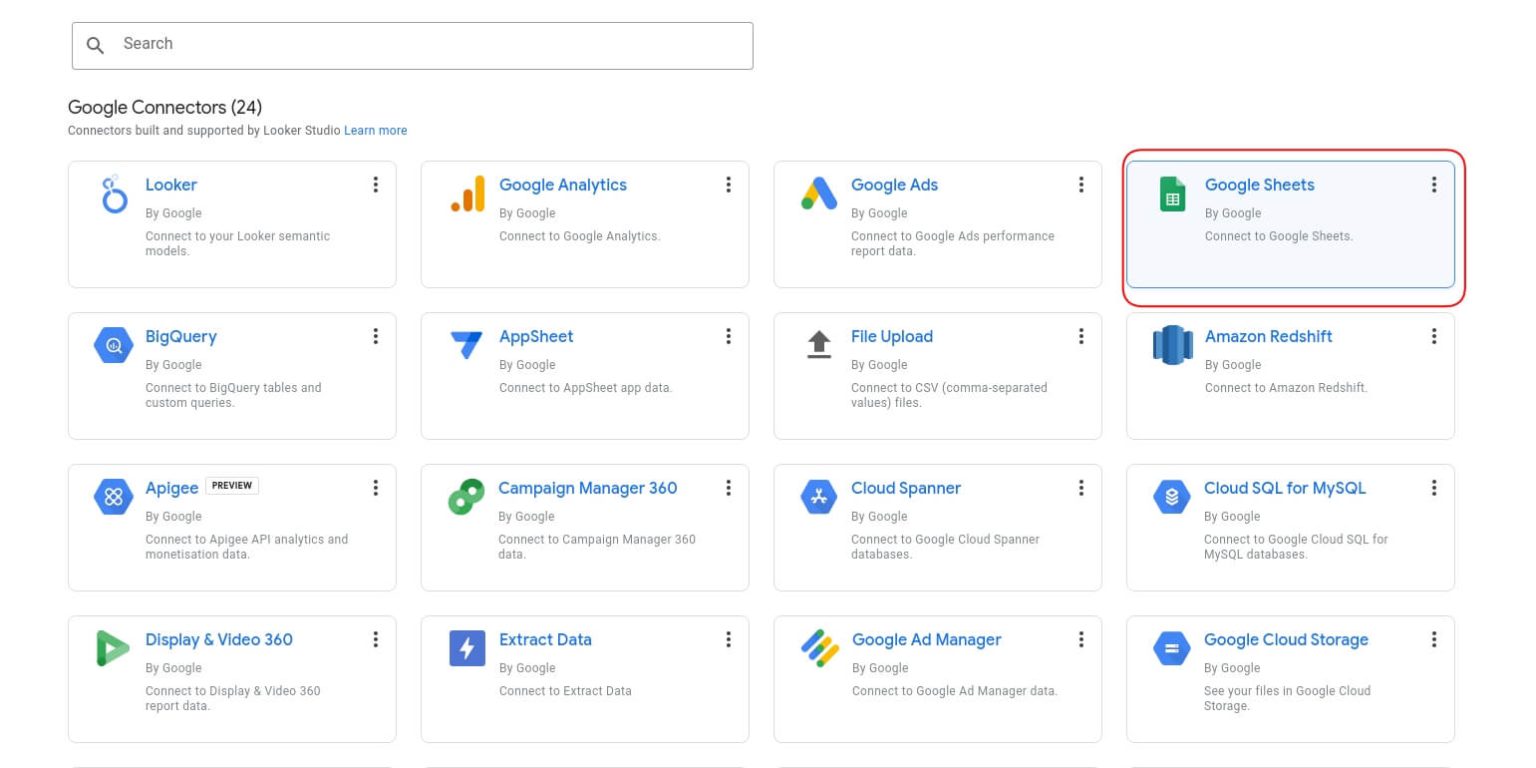Click the Google Analytics bar chart icon
The height and width of the screenshot is (768, 1536).
click(x=467, y=194)
